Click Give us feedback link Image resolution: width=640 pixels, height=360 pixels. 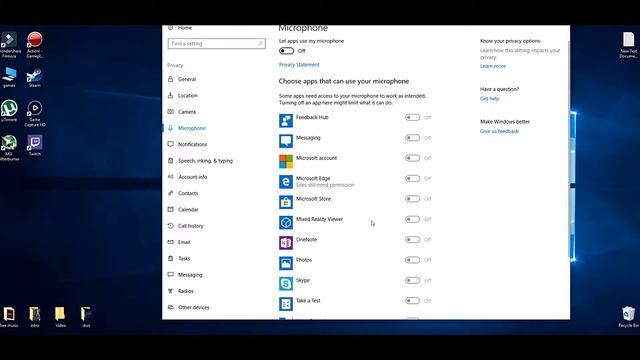point(499,131)
